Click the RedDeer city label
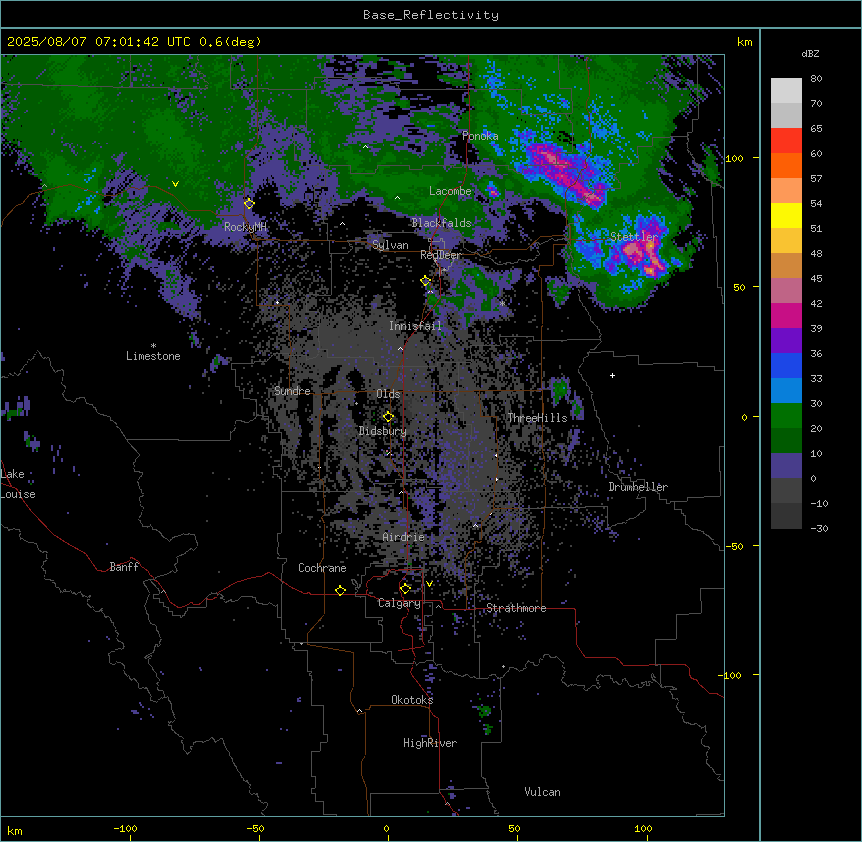 coord(441,255)
